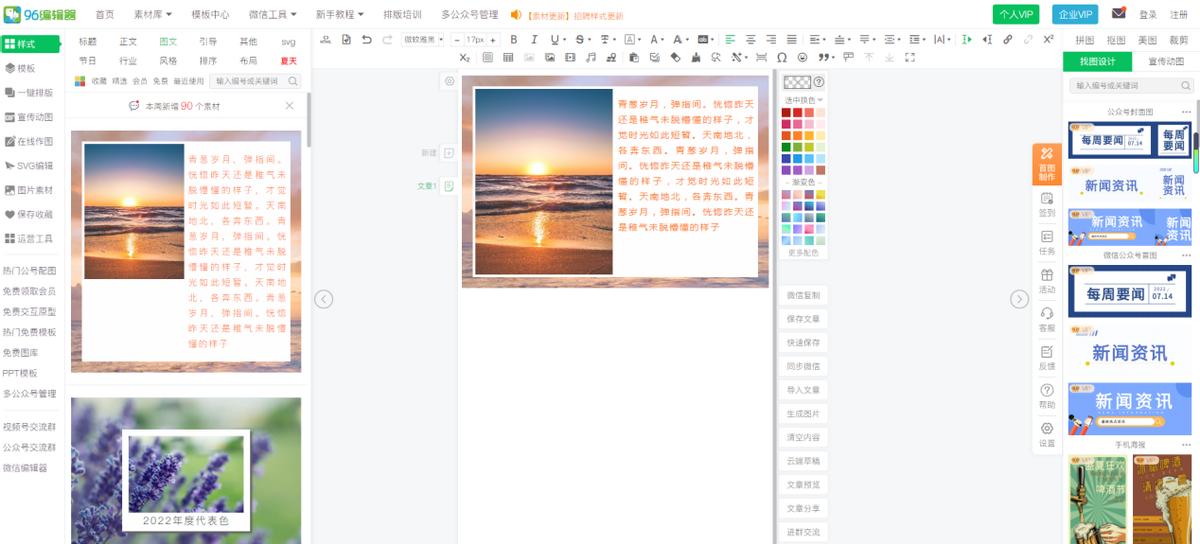
Task: Open the 首图制作 orange button
Action: point(1047,165)
